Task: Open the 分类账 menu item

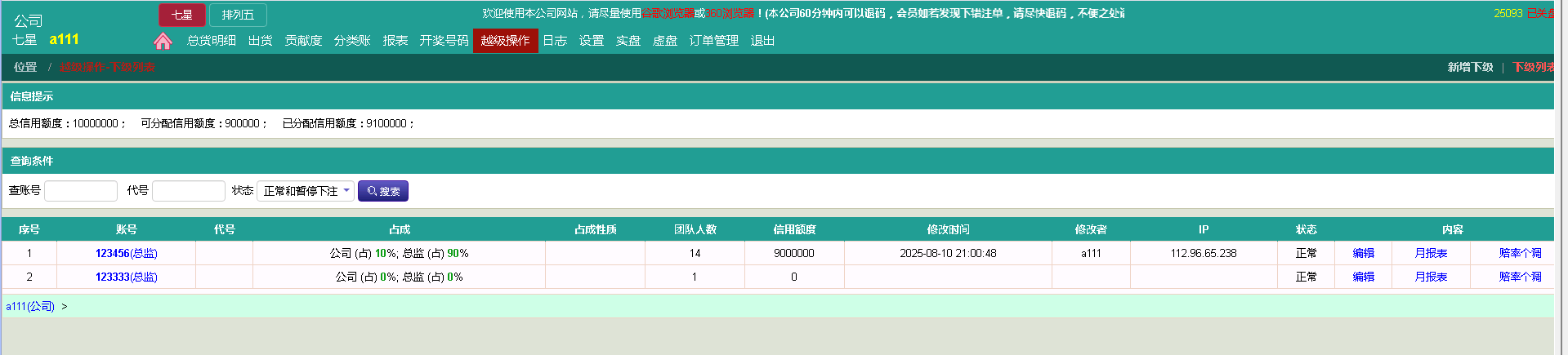Action: click(x=352, y=41)
